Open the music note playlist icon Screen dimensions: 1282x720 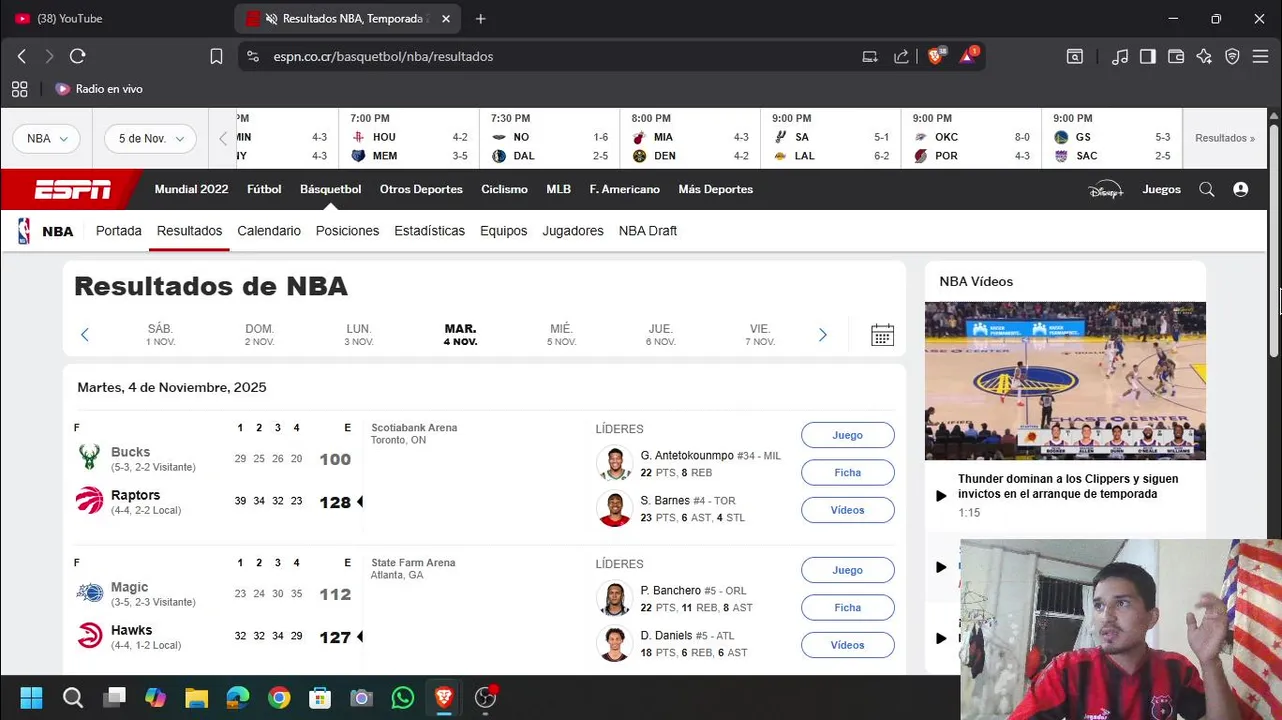tap(1120, 57)
